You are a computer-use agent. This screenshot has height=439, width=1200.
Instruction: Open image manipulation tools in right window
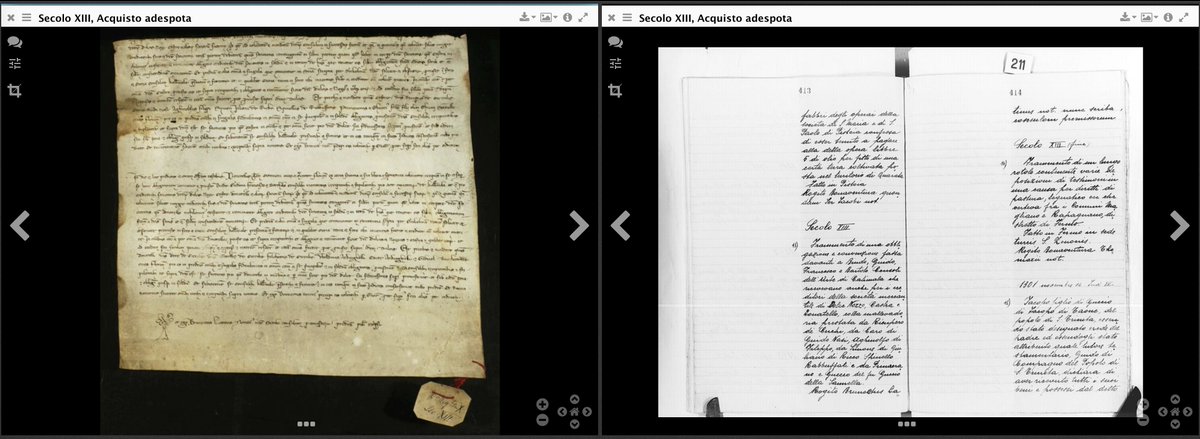[615, 65]
